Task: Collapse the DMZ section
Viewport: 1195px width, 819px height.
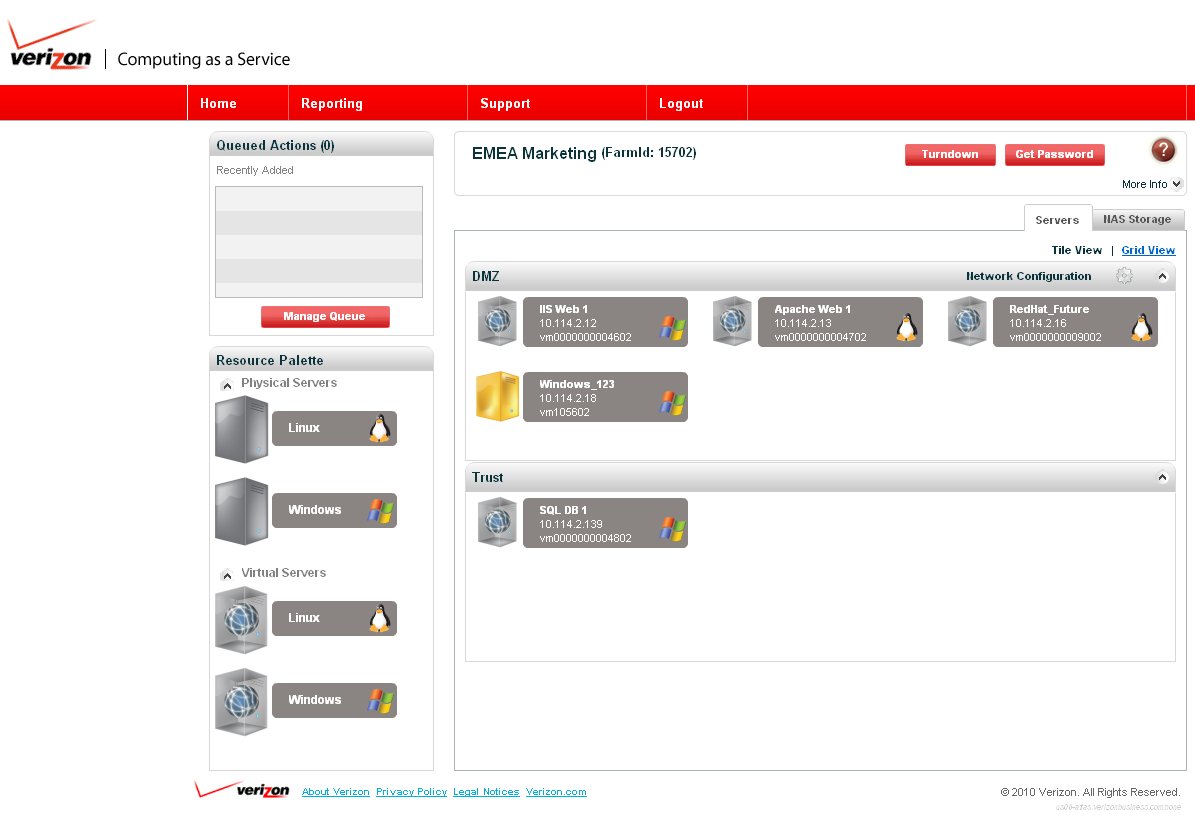Action: pyautogui.click(x=1162, y=276)
